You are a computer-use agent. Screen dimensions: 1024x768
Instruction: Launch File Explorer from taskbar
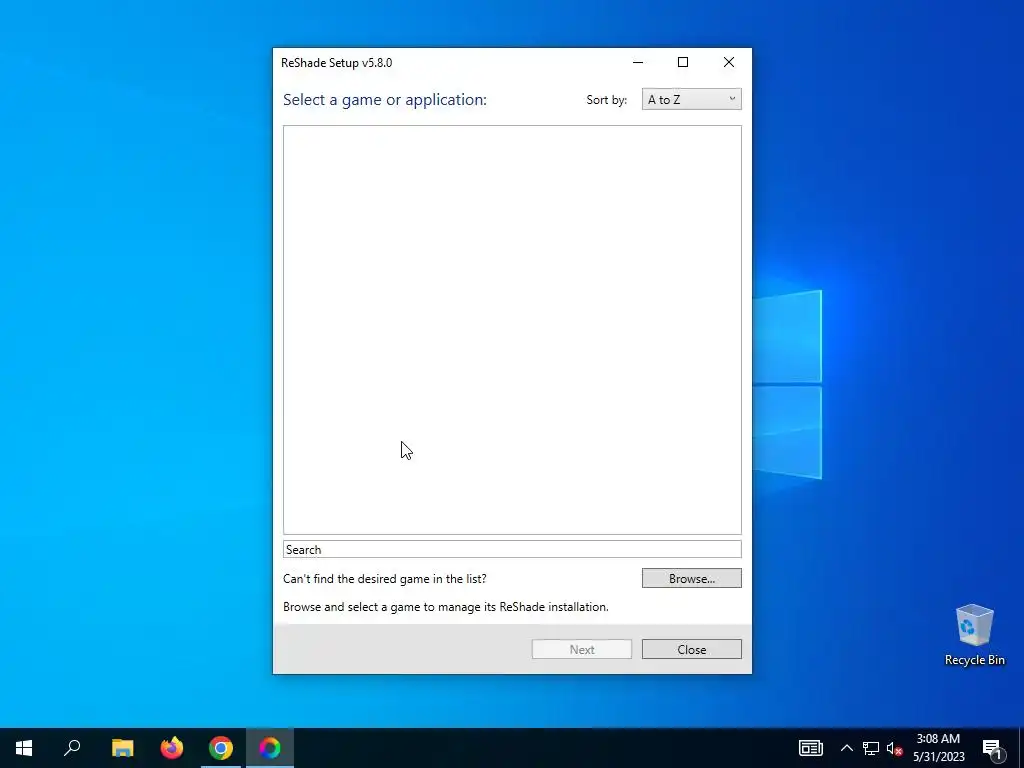[122, 748]
